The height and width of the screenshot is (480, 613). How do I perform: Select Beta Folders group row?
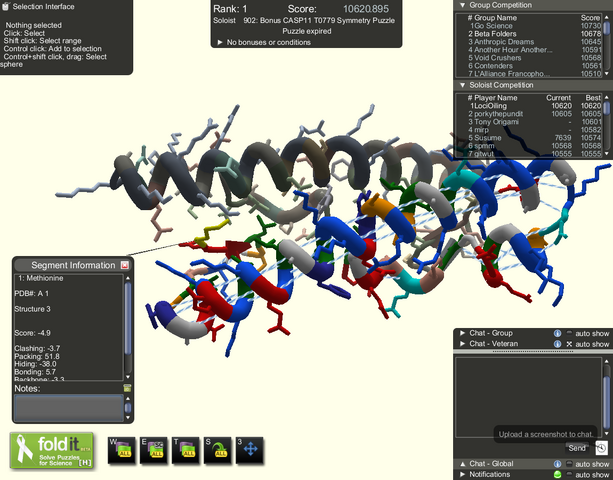click(534, 34)
